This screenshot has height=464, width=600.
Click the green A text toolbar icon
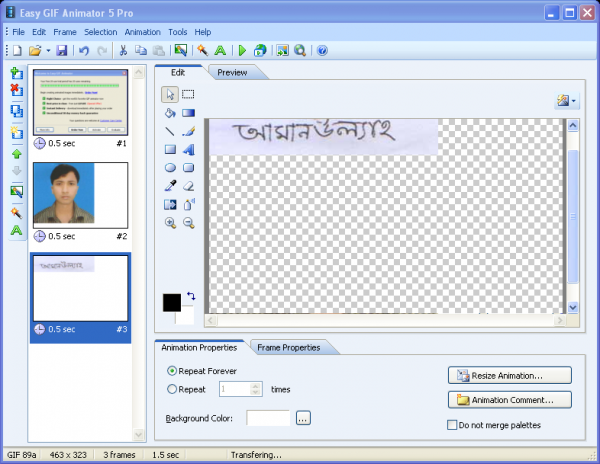[220, 50]
